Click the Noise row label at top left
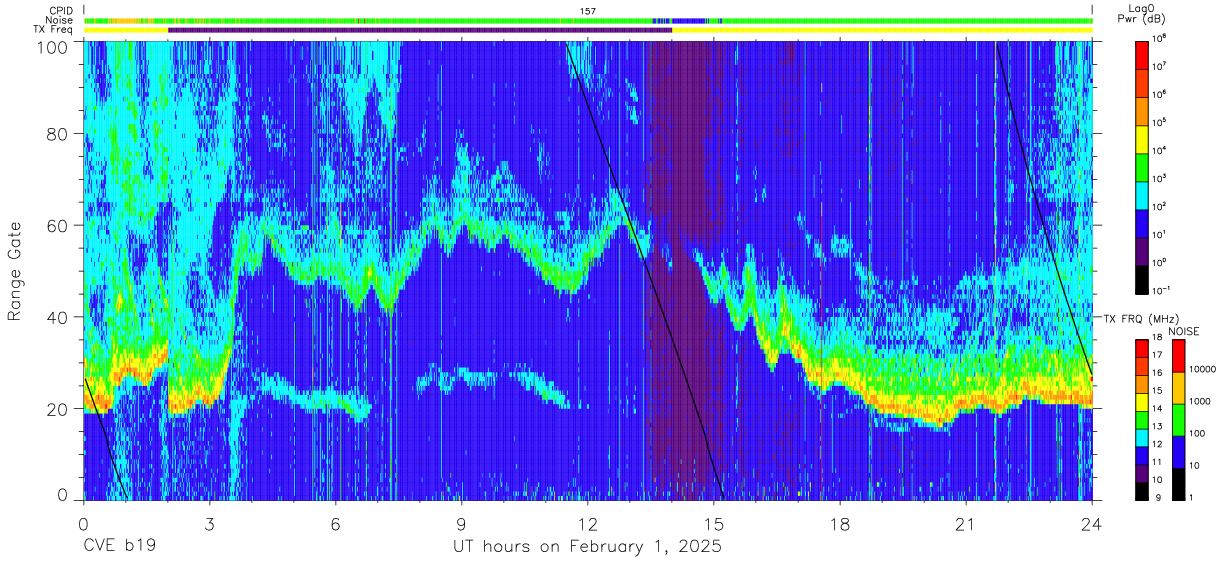 coord(59,20)
